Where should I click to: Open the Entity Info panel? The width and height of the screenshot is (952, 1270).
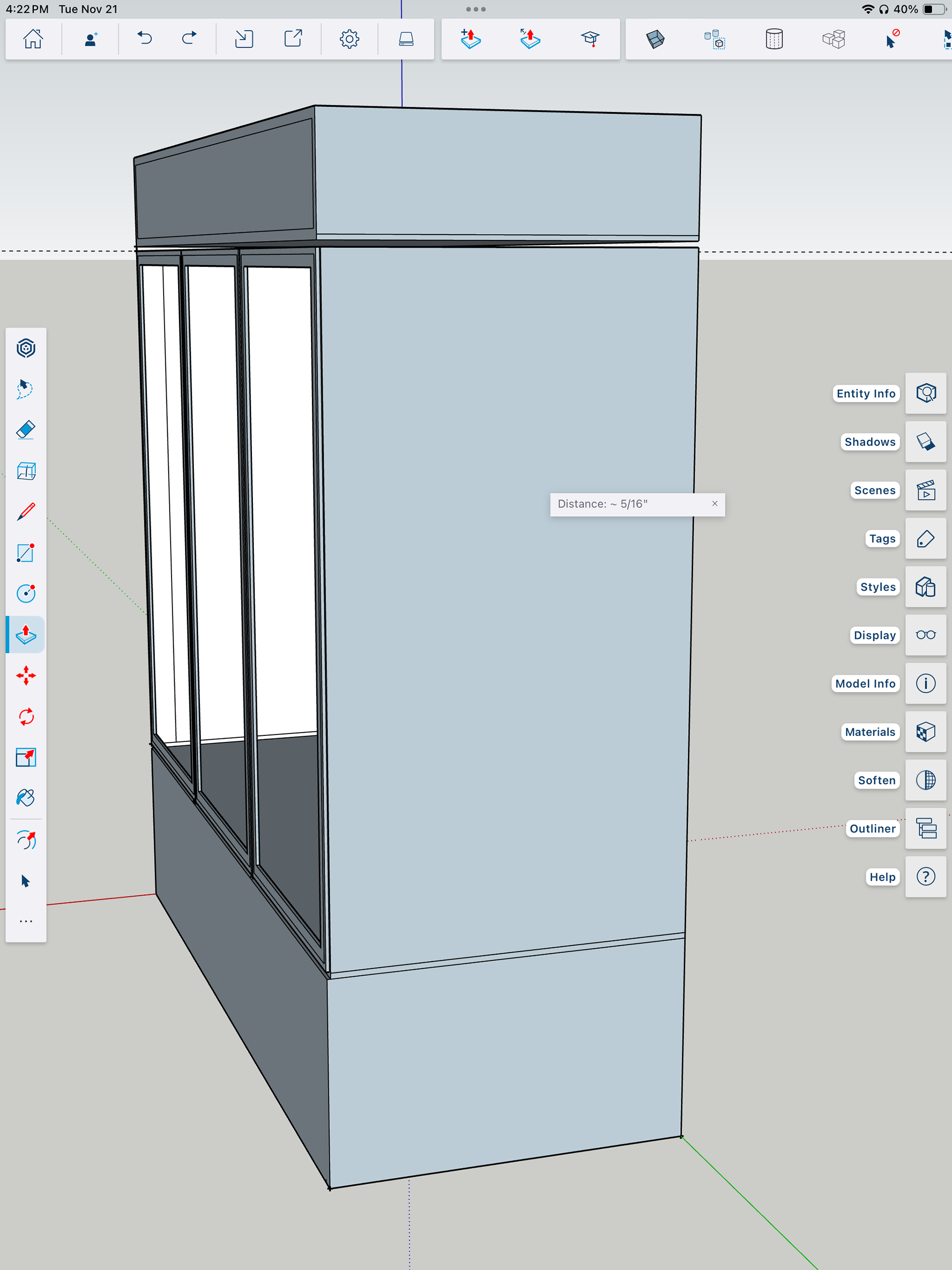click(926, 393)
